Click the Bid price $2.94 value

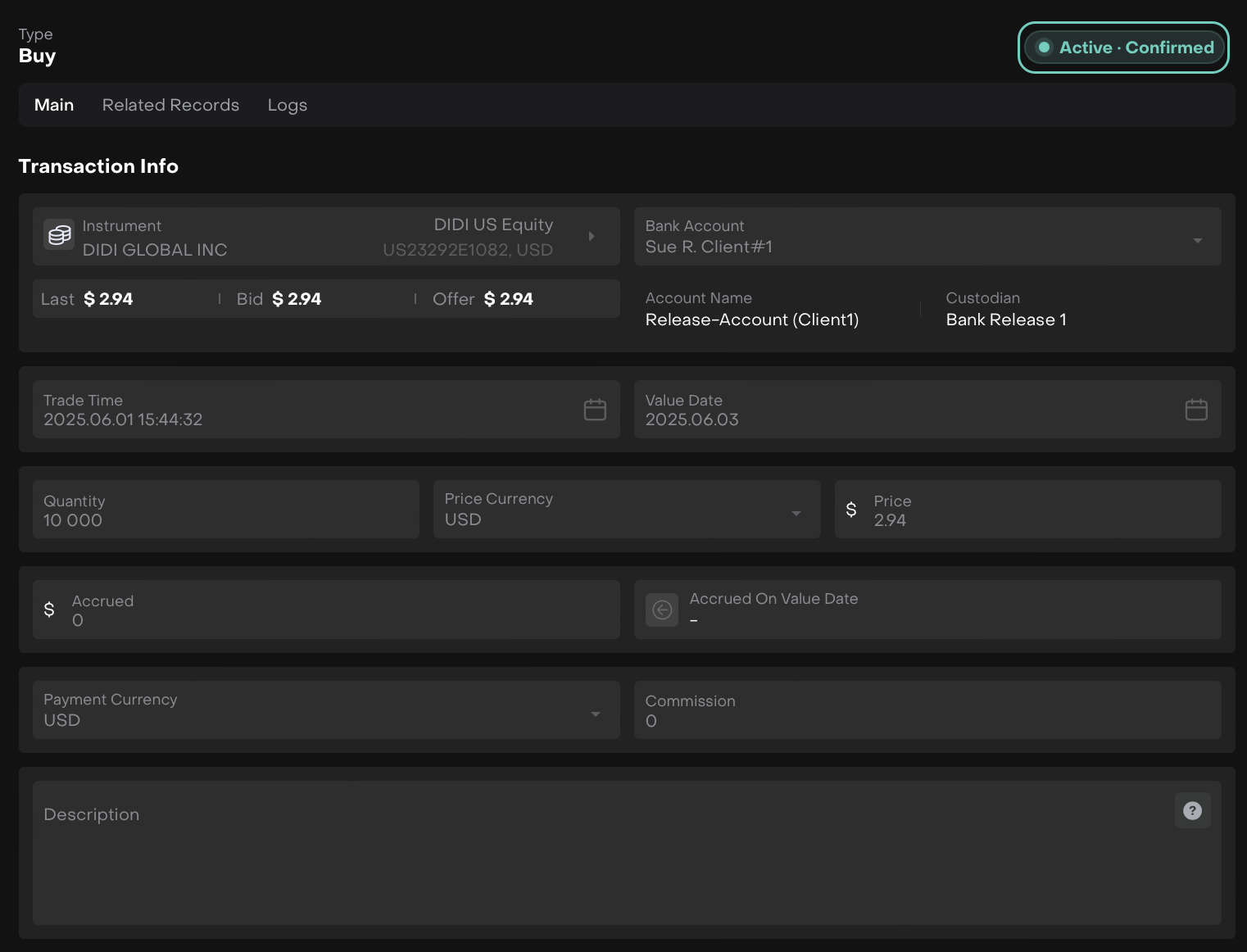tap(296, 299)
